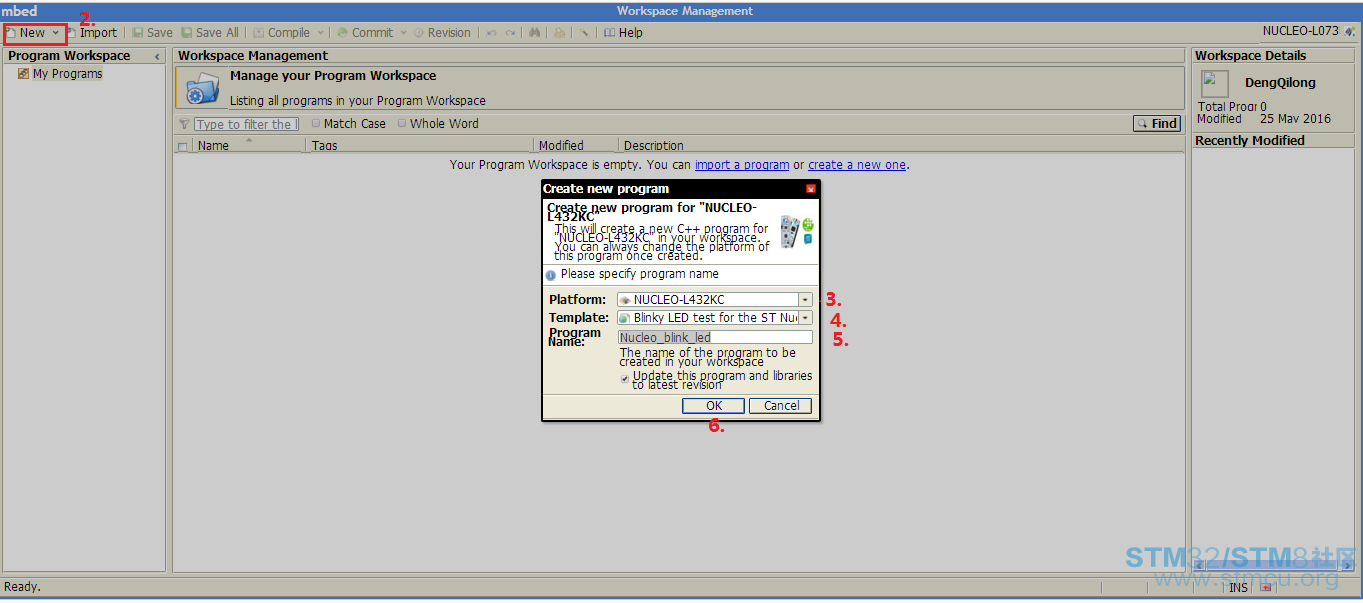Close the Create new program dialog
The width and height of the screenshot is (1363, 603).
tap(811, 189)
